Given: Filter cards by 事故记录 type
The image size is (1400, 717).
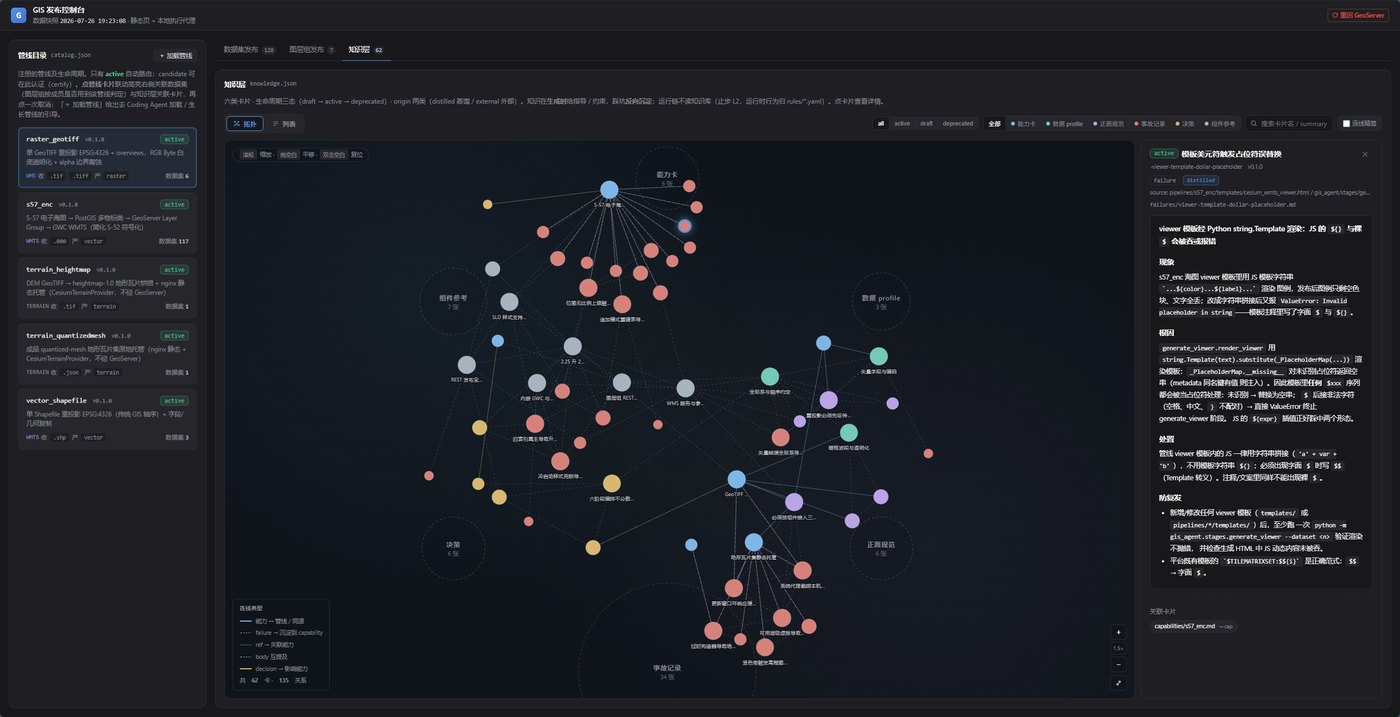Looking at the screenshot, I should [1151, 124].
